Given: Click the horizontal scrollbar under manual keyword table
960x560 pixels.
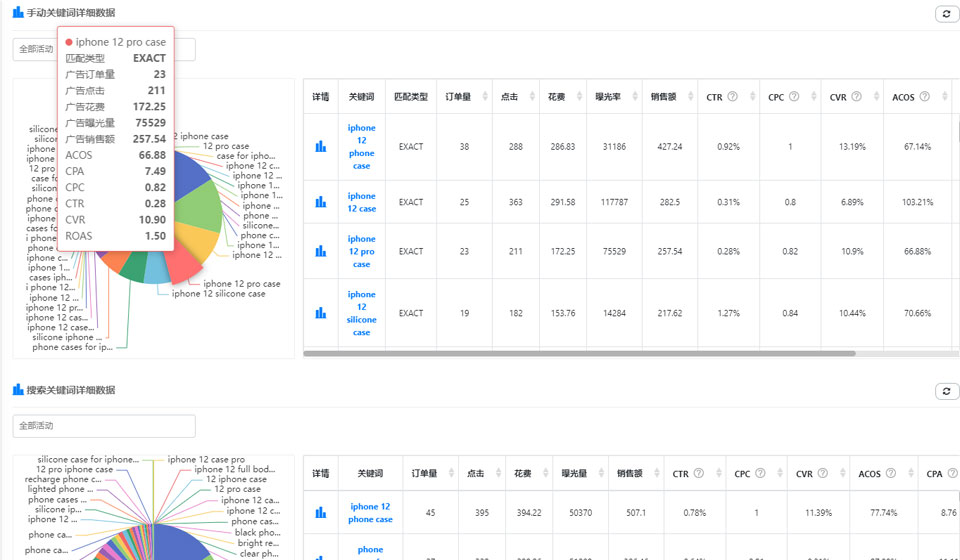Looking at the screenshot, I should 579,353.
